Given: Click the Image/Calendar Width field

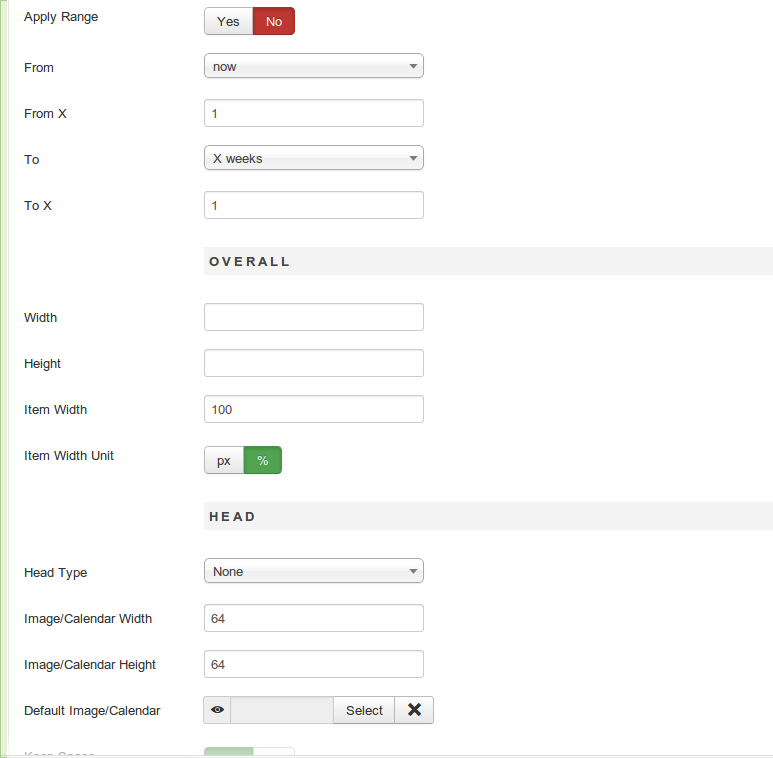Looking at the screenshot, I should (x=314, y=618).
